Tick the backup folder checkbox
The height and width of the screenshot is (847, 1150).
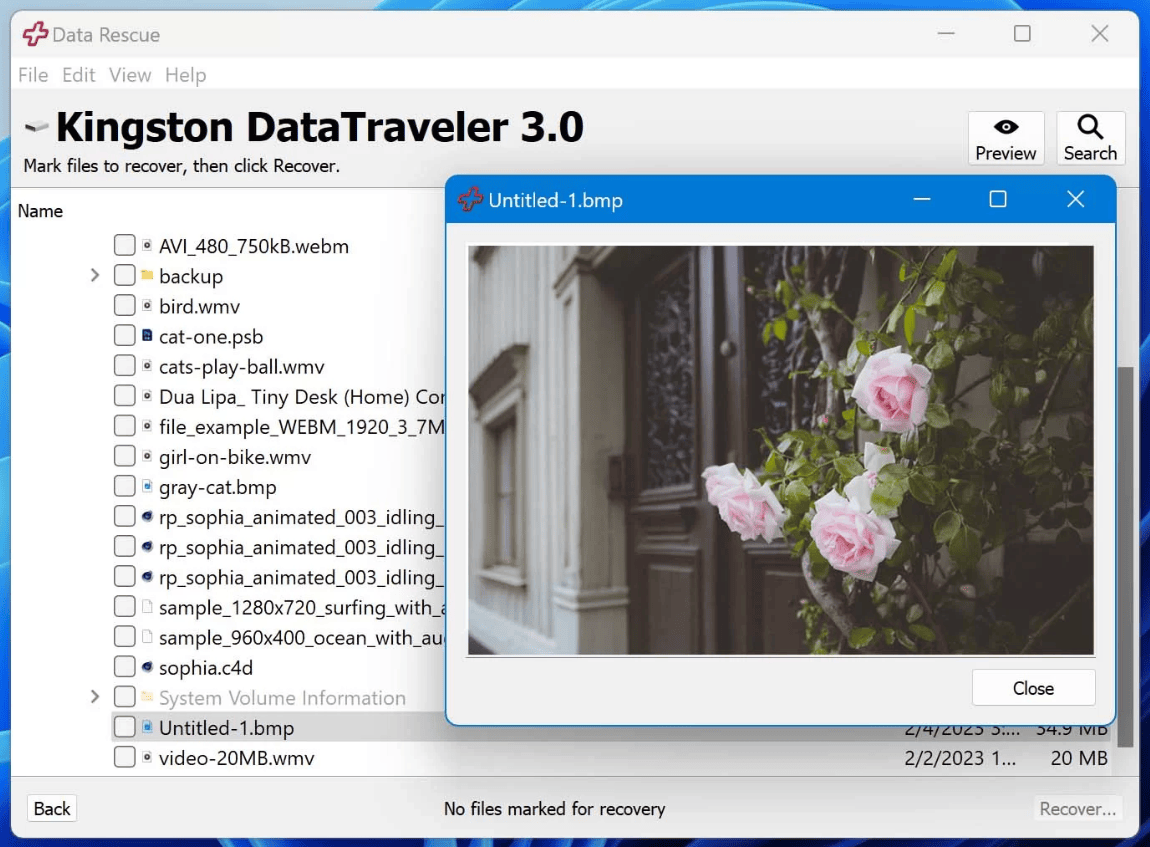[125, 275]
